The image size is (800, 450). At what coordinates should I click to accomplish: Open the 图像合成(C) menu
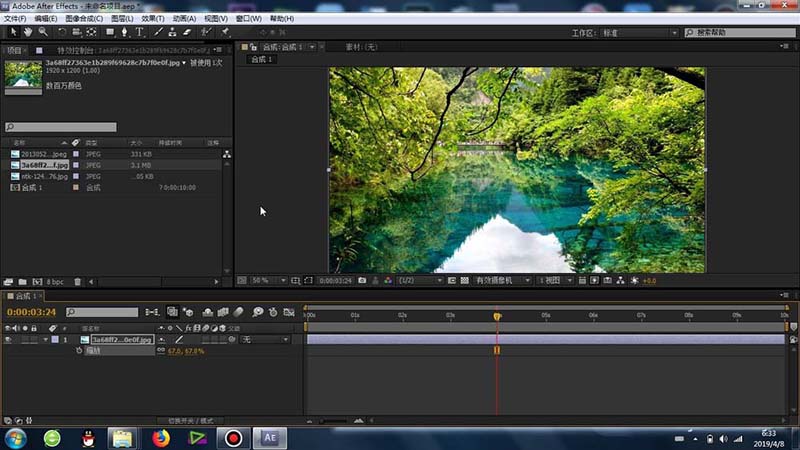[x=84, y=18]
